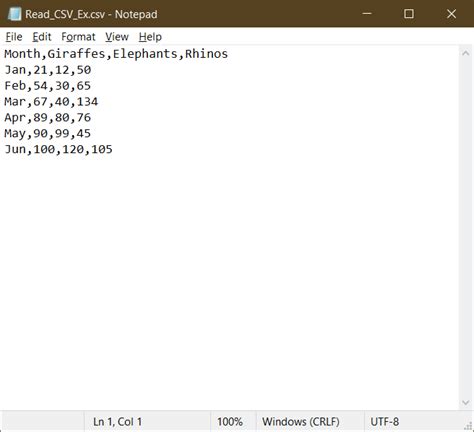This screenshot has width=474, height=432.
Task: Click the line Apr,89,80,76
Action: [48, 117]
